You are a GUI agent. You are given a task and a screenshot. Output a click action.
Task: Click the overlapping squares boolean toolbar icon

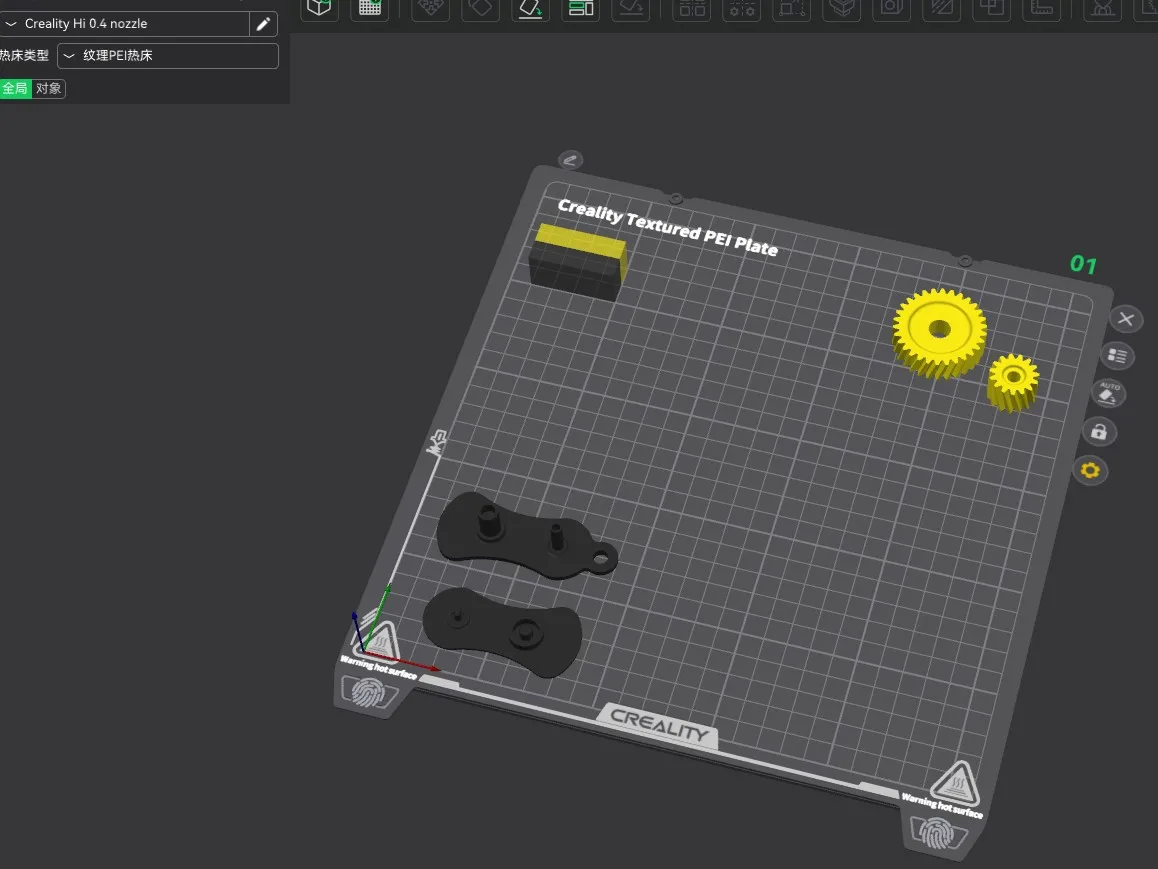[992, 7]
